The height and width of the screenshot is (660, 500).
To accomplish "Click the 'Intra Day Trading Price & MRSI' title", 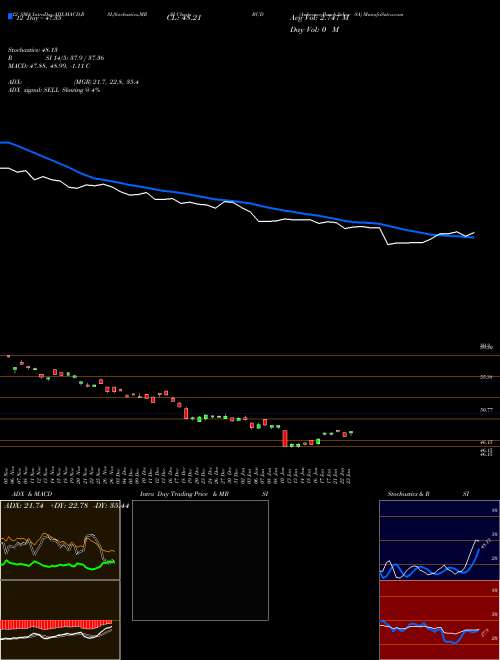I will coord(202,494).
